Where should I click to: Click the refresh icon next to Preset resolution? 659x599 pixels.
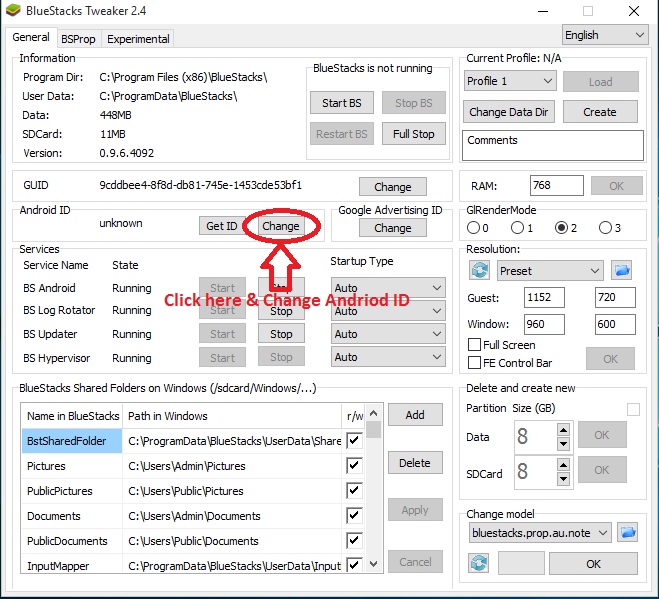[x=480, y=270]
